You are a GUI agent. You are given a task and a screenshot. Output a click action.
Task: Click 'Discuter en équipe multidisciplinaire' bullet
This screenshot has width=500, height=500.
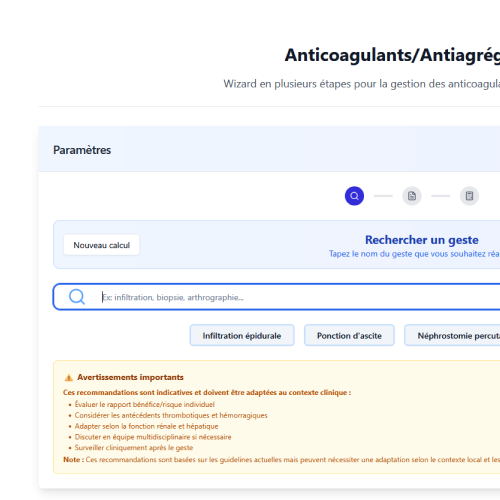coord(153,437)
